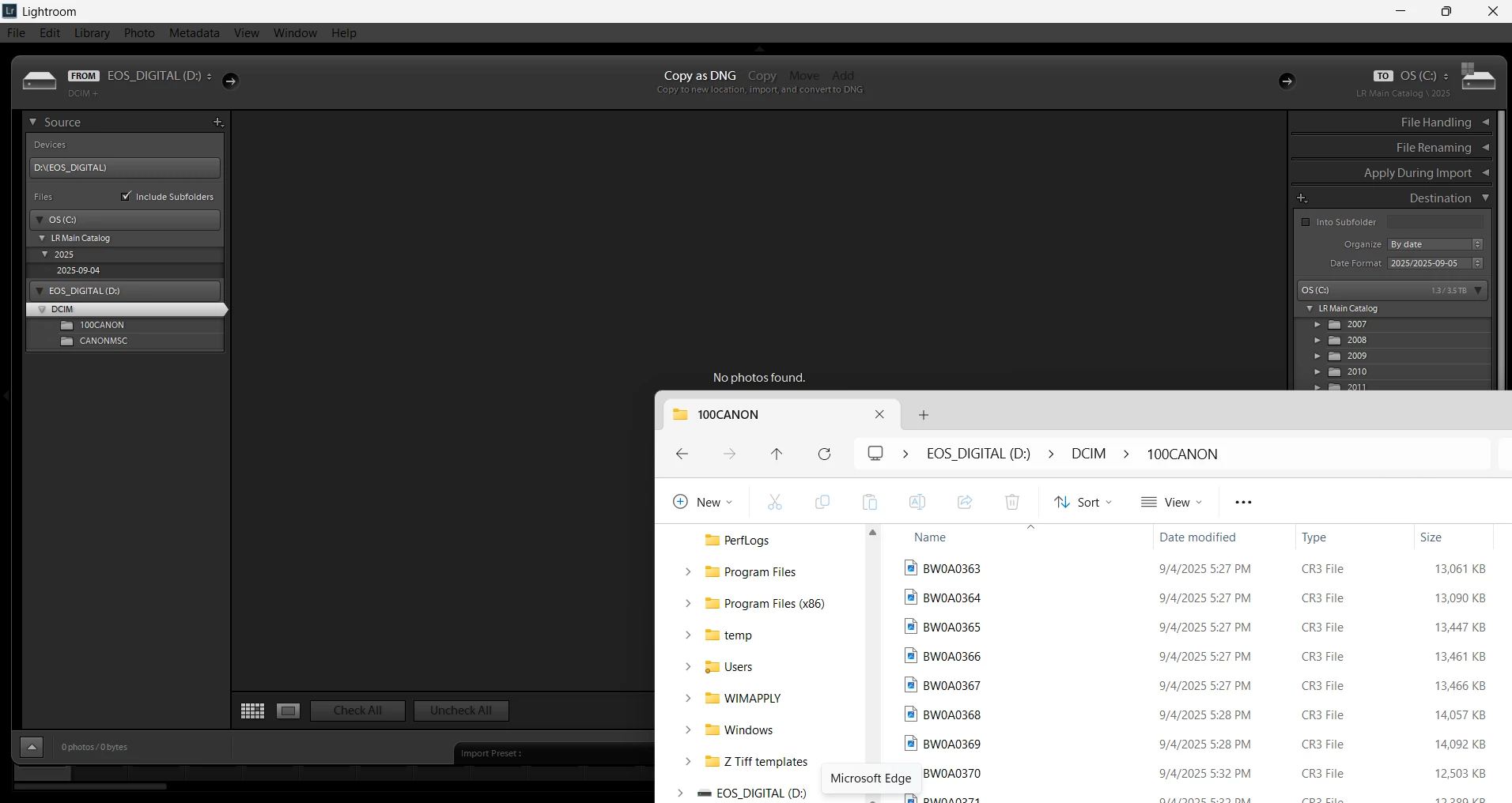Click the BW0A0363 file icon

911,568
